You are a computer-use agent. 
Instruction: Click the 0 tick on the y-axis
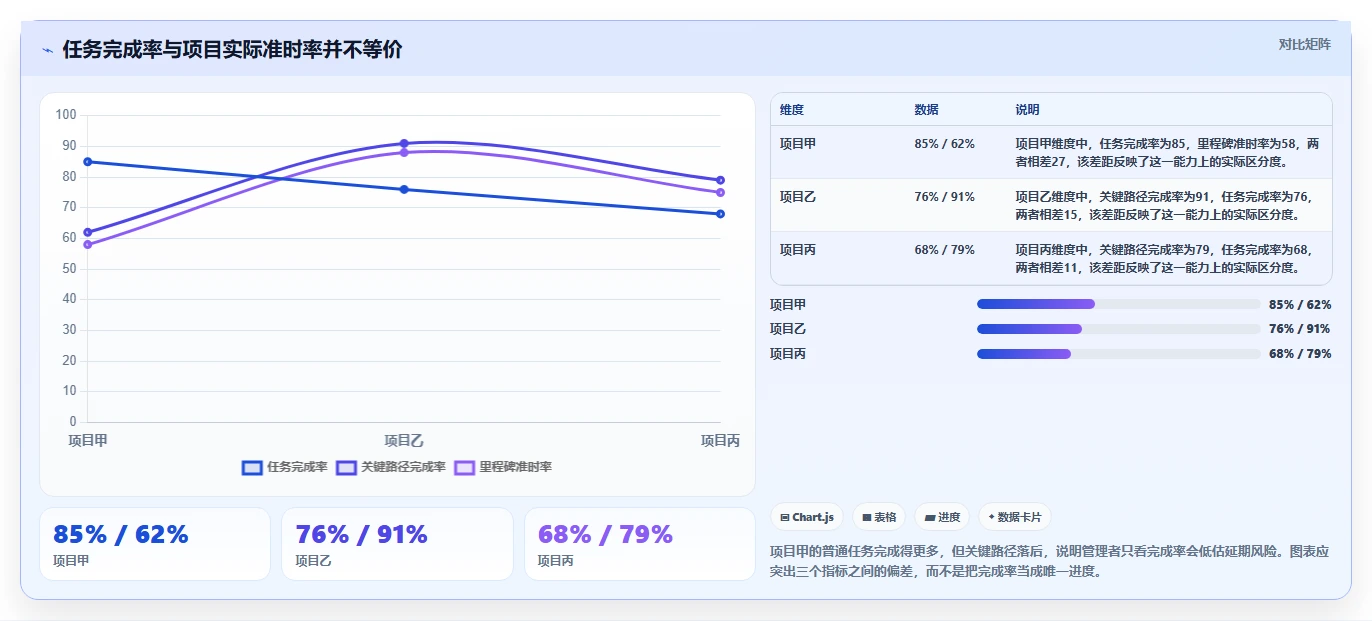click(x=73, y=422)
